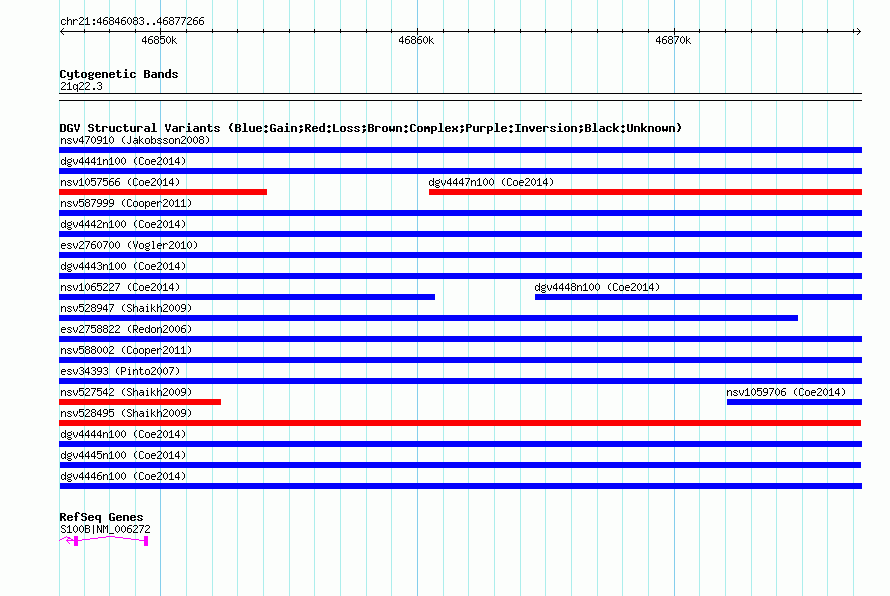Click the esv34393 (Pinto2007) label
The height and width of the screenshot is (596, 890).
[x=120, y=371]
